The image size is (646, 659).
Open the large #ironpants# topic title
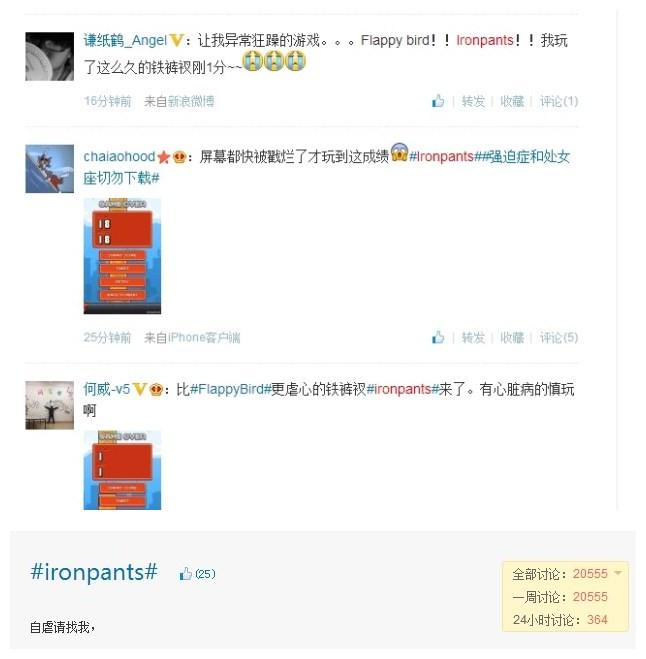tap(94, 572)
